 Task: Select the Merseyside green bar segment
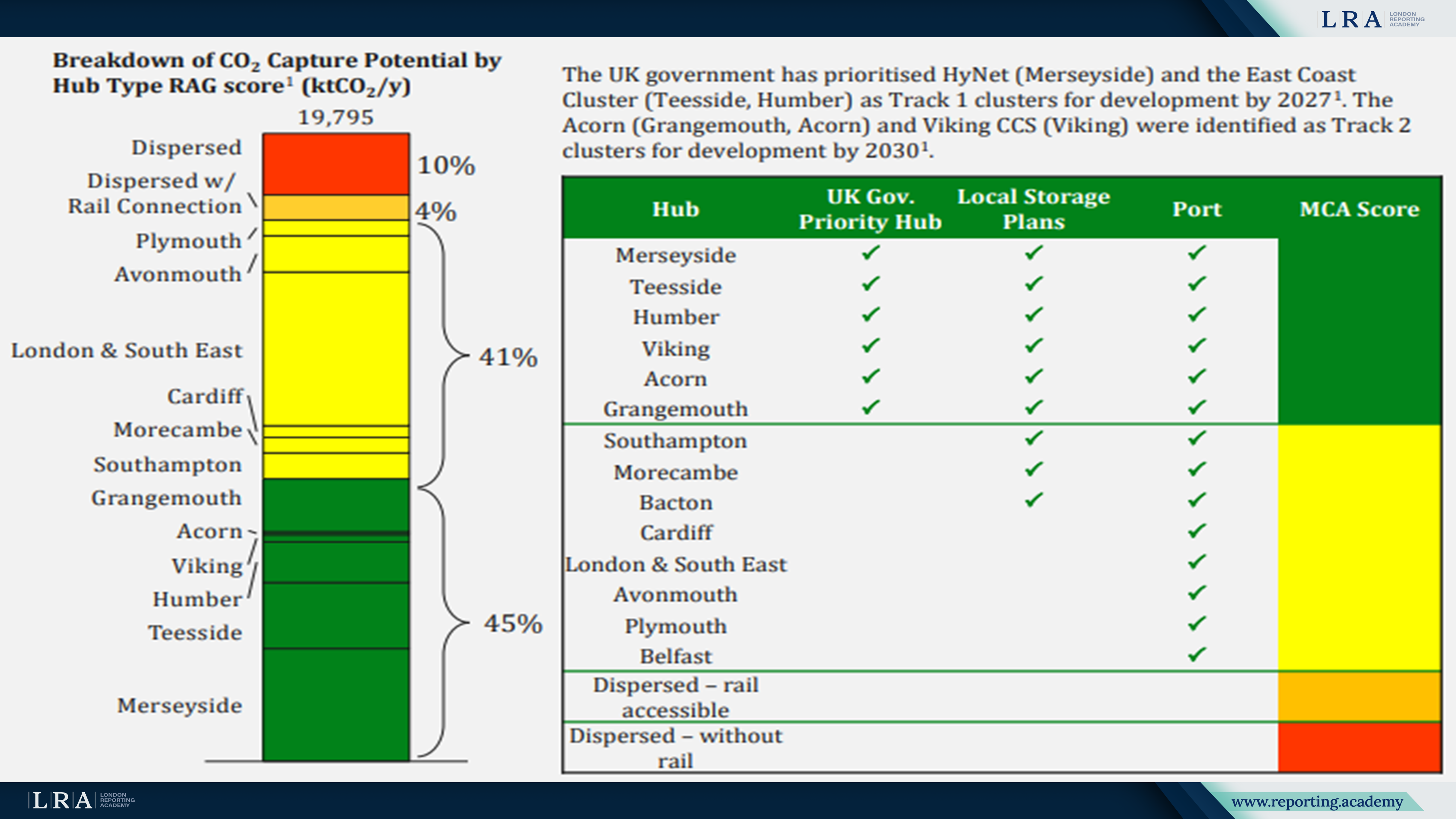(336, 704)
